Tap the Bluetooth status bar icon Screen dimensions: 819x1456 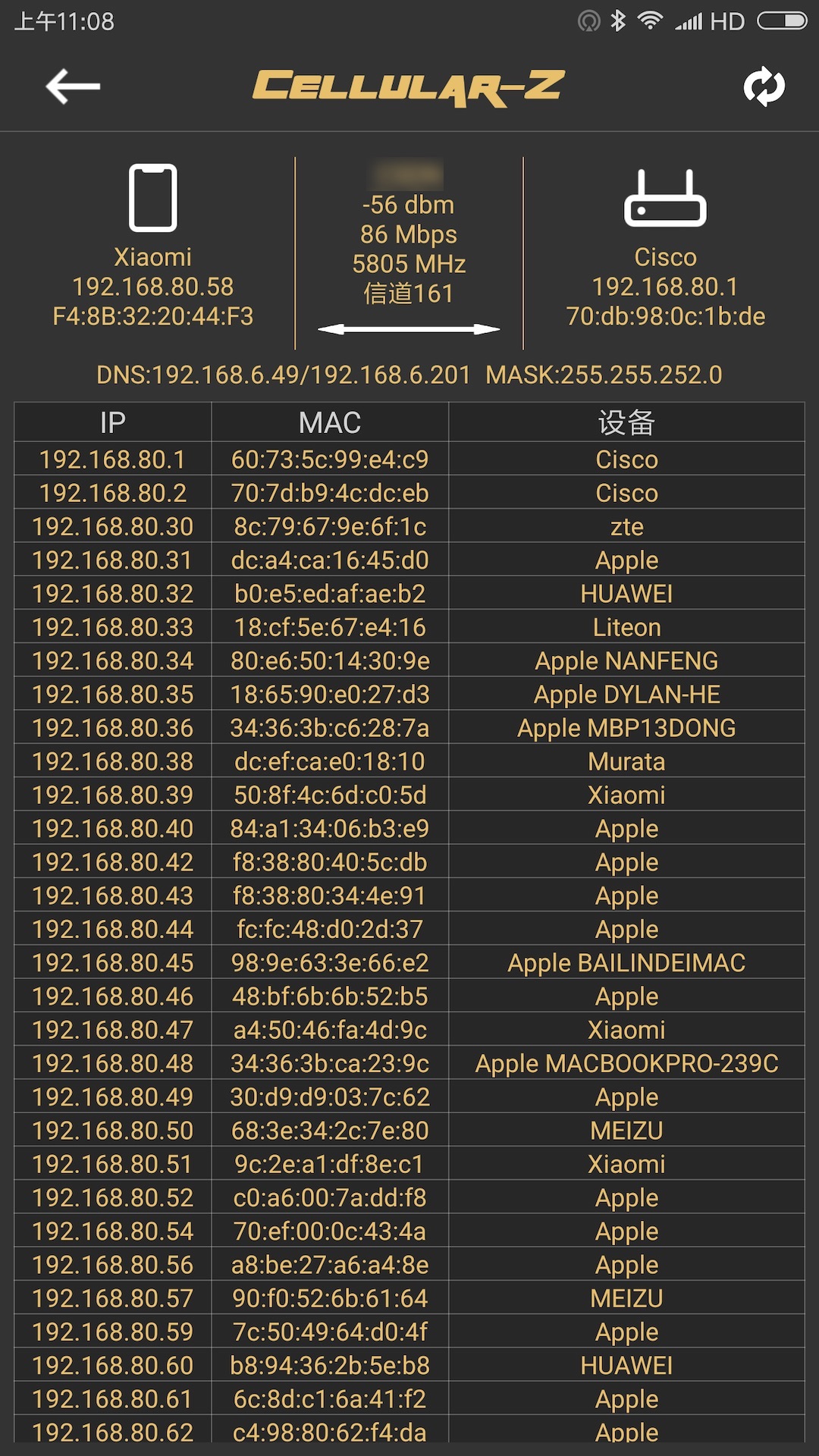[619, 21]
